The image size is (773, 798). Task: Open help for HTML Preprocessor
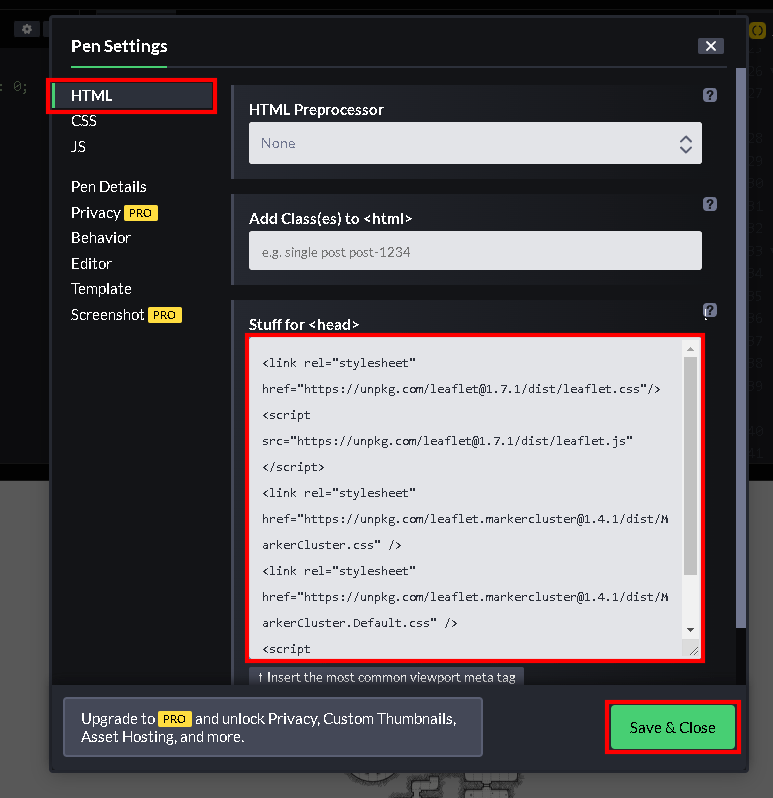pos(709,95)
